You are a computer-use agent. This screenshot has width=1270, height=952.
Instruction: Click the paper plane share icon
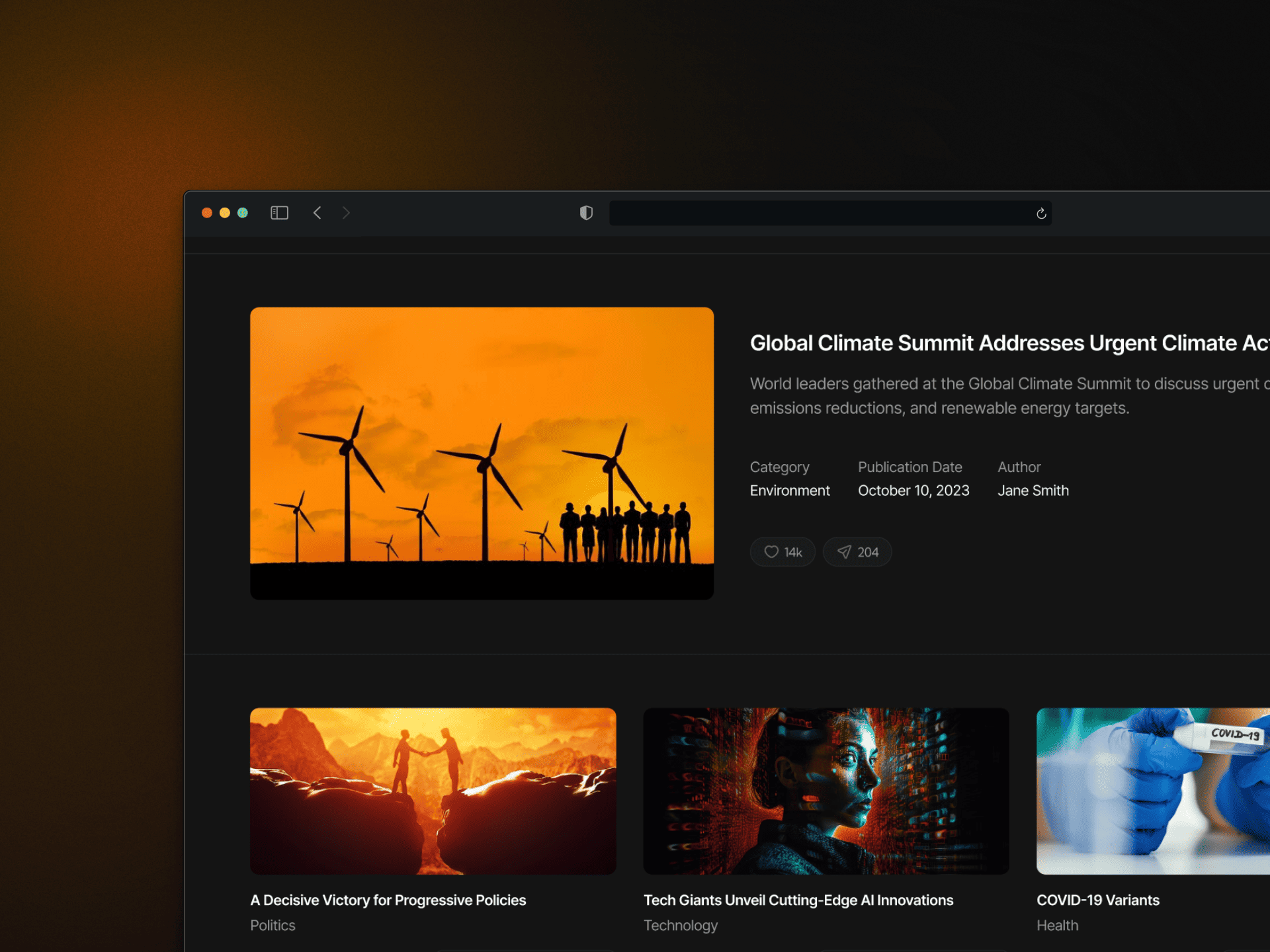(x=844, y=552)
